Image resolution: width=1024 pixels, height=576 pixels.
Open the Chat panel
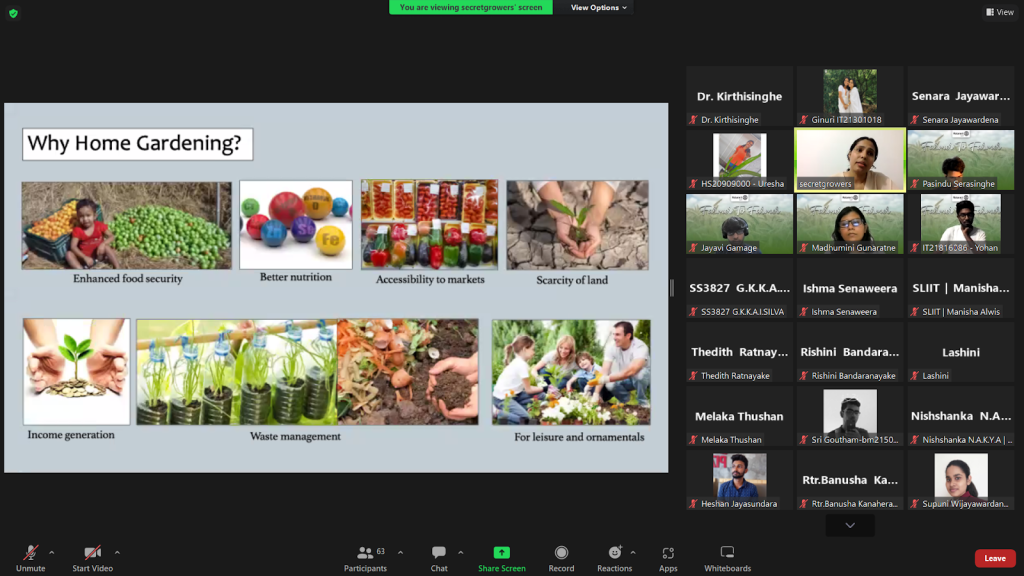(x=438, y=553)
